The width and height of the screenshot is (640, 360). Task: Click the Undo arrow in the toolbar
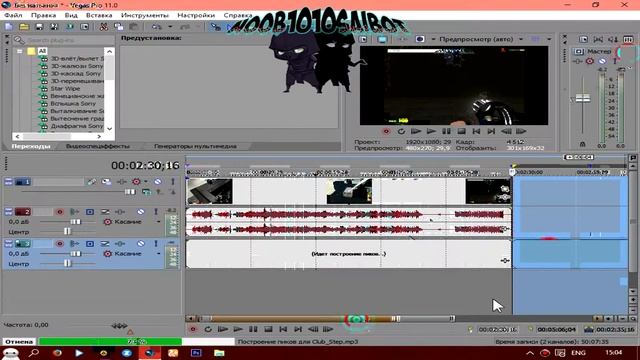coord(157,27)
